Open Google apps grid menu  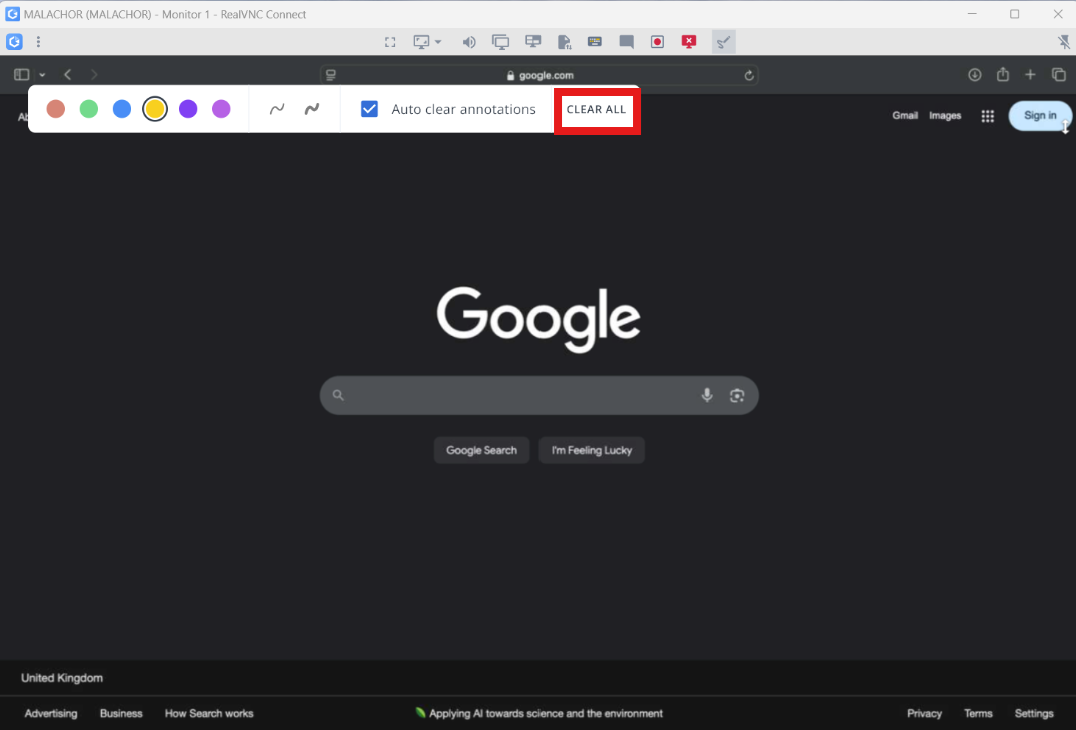point(987,116)
